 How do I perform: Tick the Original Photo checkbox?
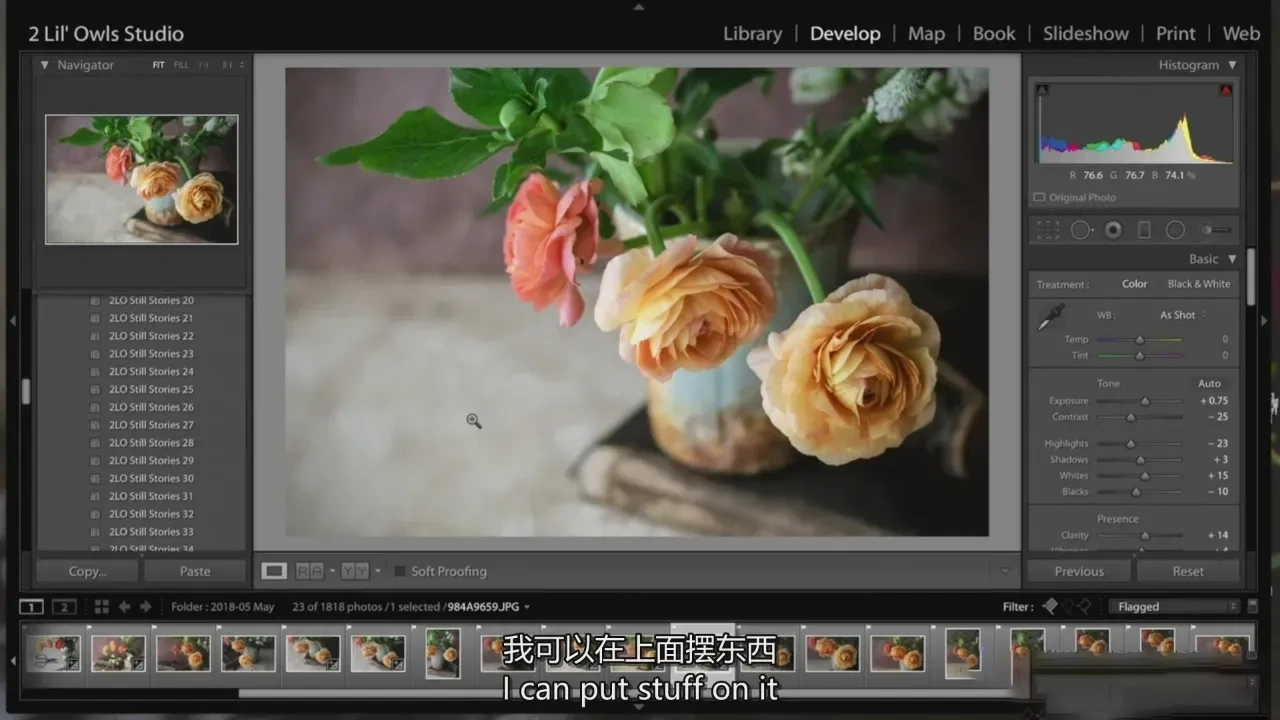pyautogui.click(x=1040, y=198)
